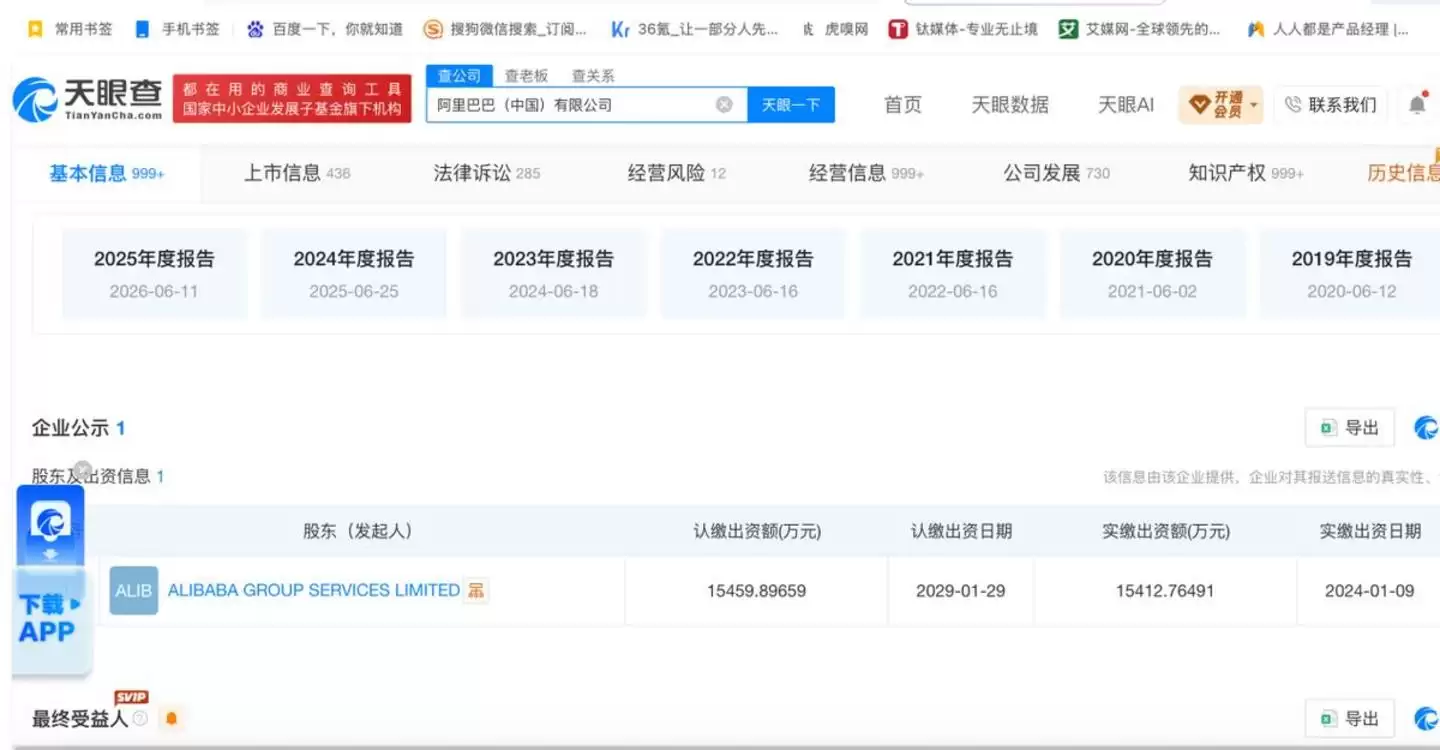The image size is (1440, 750).
Task: Open 知识产权 tab
Action: click(x=1246, y=173)
